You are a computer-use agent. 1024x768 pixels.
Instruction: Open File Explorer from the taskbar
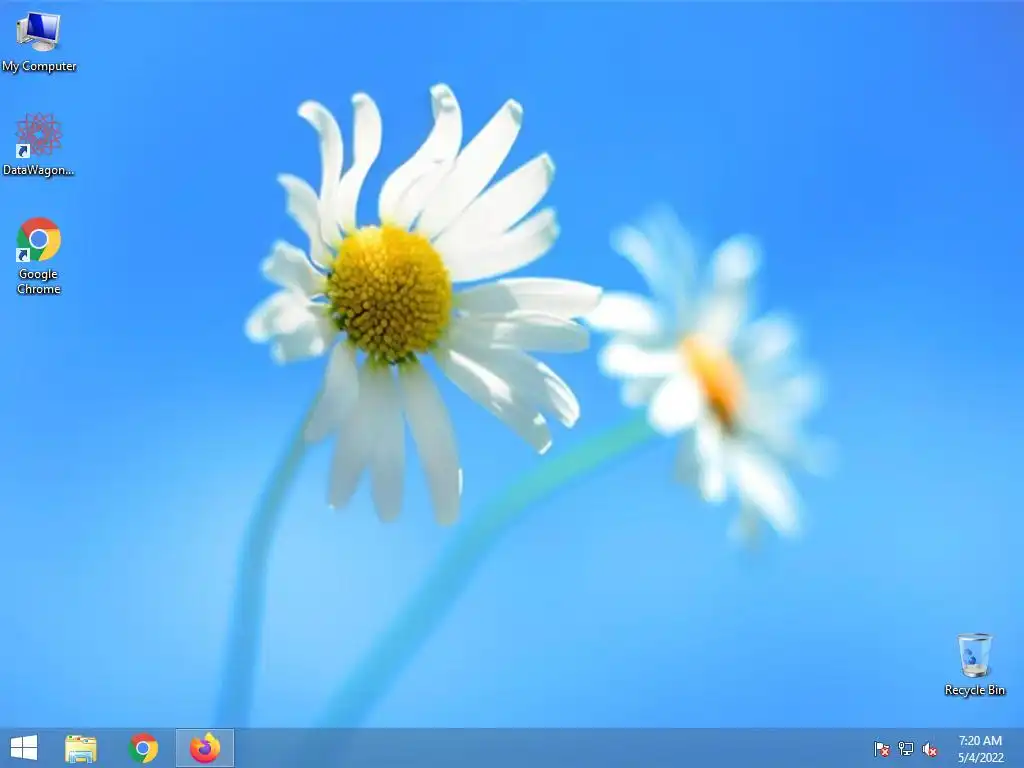81,748
